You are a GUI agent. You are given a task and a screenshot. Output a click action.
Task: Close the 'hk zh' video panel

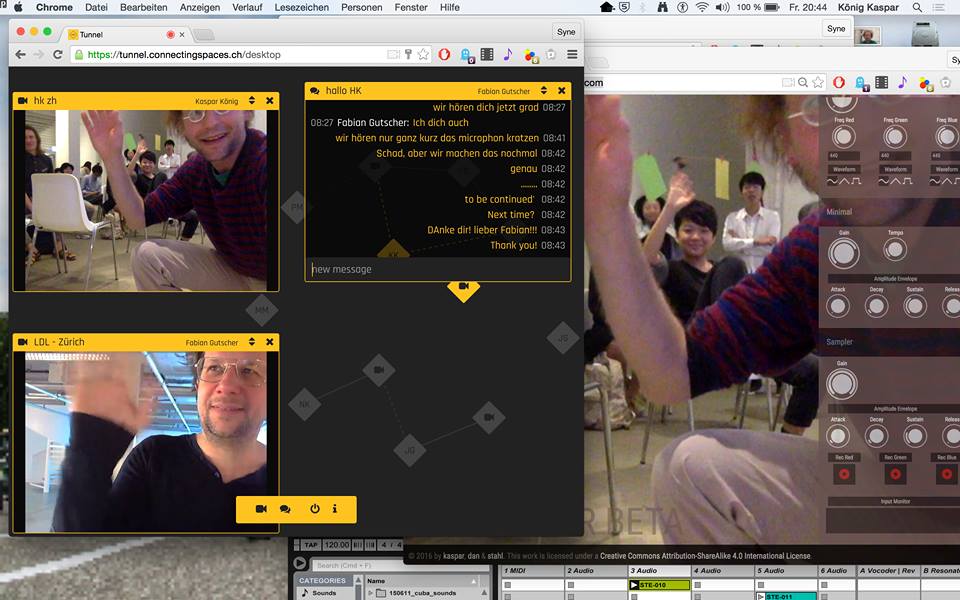click(270, 100)
